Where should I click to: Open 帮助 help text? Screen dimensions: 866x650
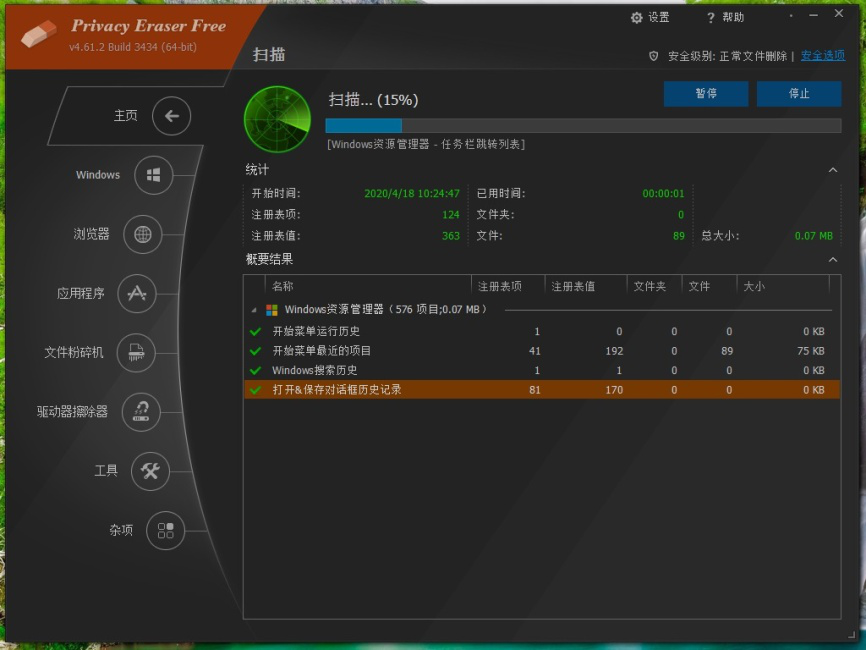733,18
